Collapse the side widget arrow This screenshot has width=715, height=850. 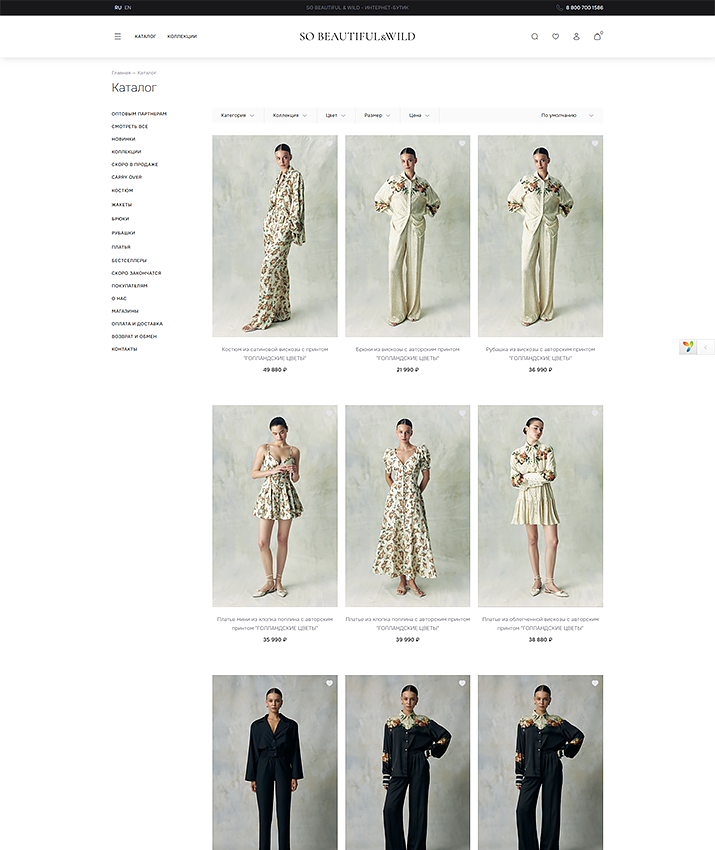point(706,347)
